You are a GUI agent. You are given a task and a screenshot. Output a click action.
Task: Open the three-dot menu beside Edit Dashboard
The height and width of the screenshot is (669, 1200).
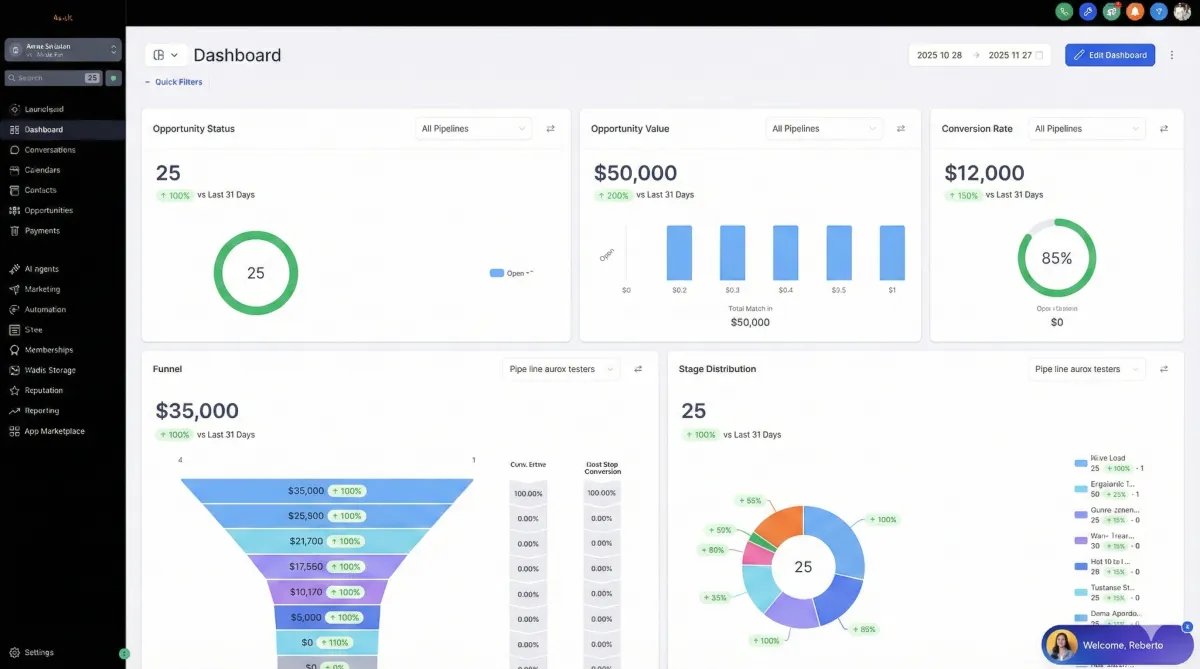click(1172, 55)
